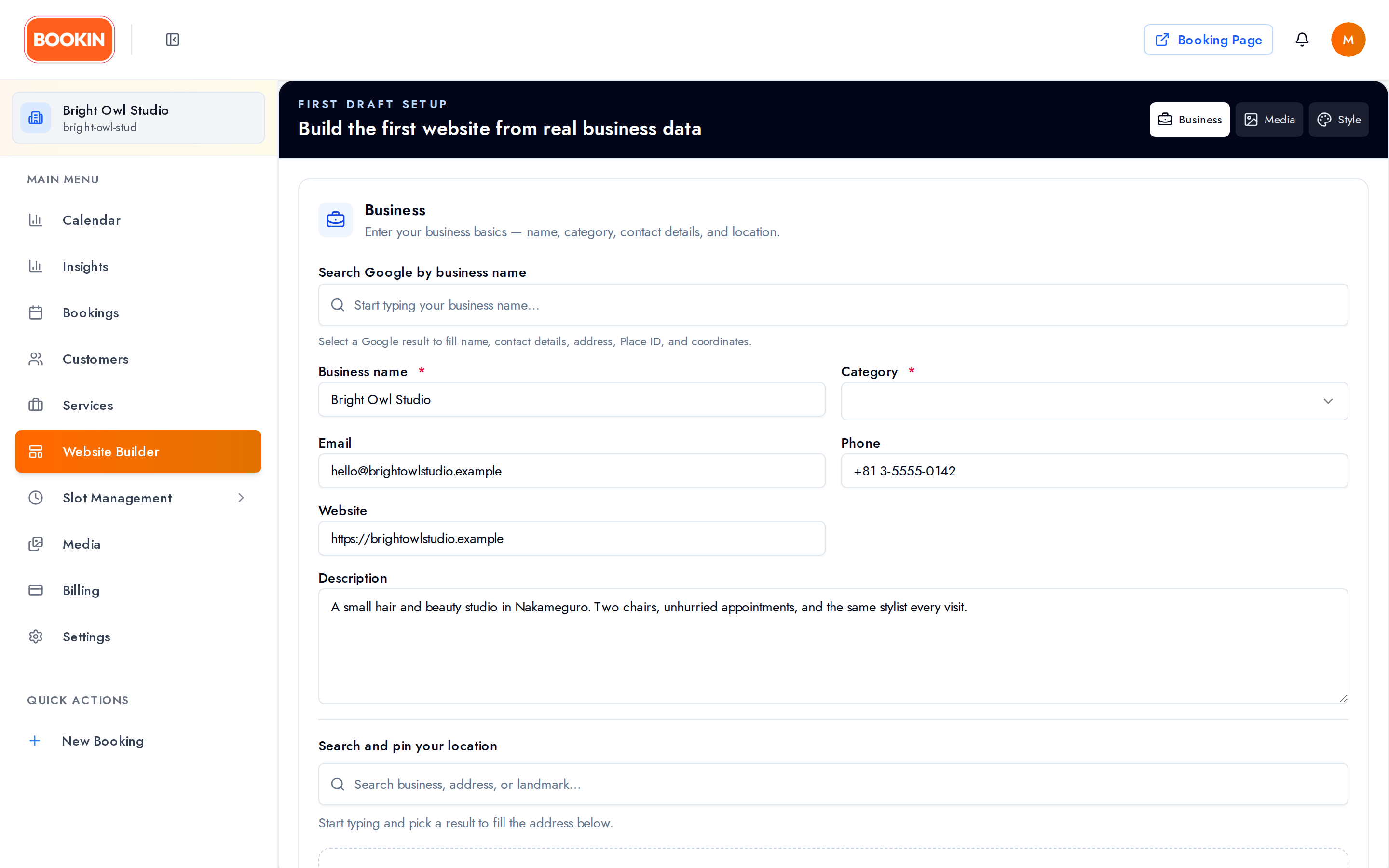This screenshot has height=868, width=1389.
Task: Click the Bright Owl Studio building icon
Action: coord(36,118)
